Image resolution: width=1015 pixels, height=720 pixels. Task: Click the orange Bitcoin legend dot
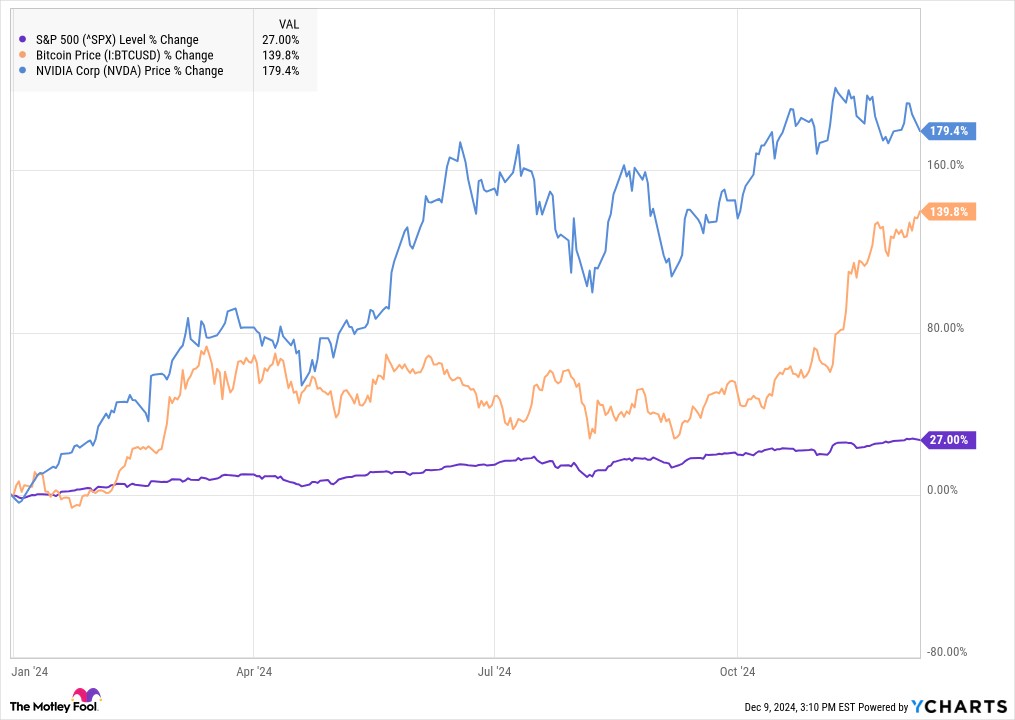coord(23,55)
